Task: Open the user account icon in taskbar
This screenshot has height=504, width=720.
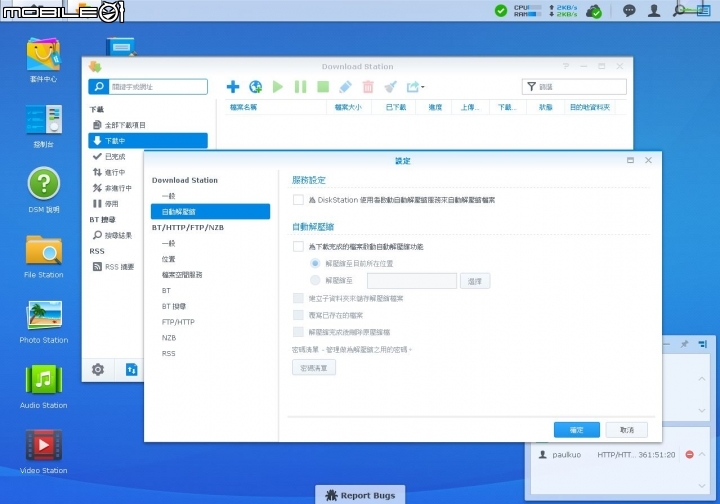Action: point(654,11)
